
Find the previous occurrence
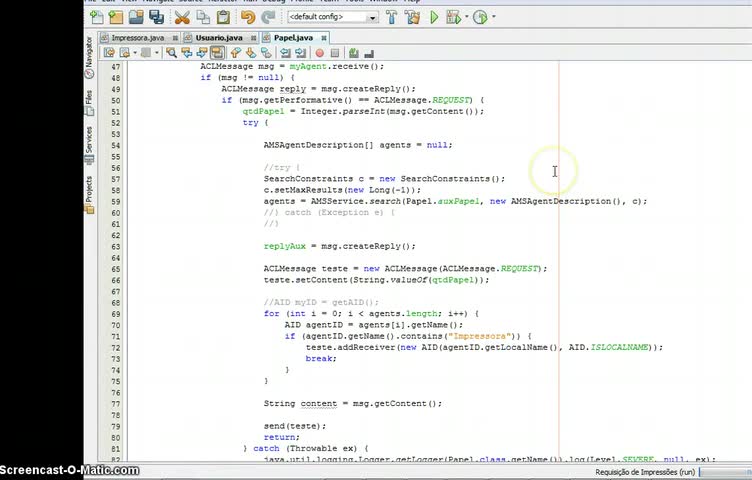click(x=187, y=53)
